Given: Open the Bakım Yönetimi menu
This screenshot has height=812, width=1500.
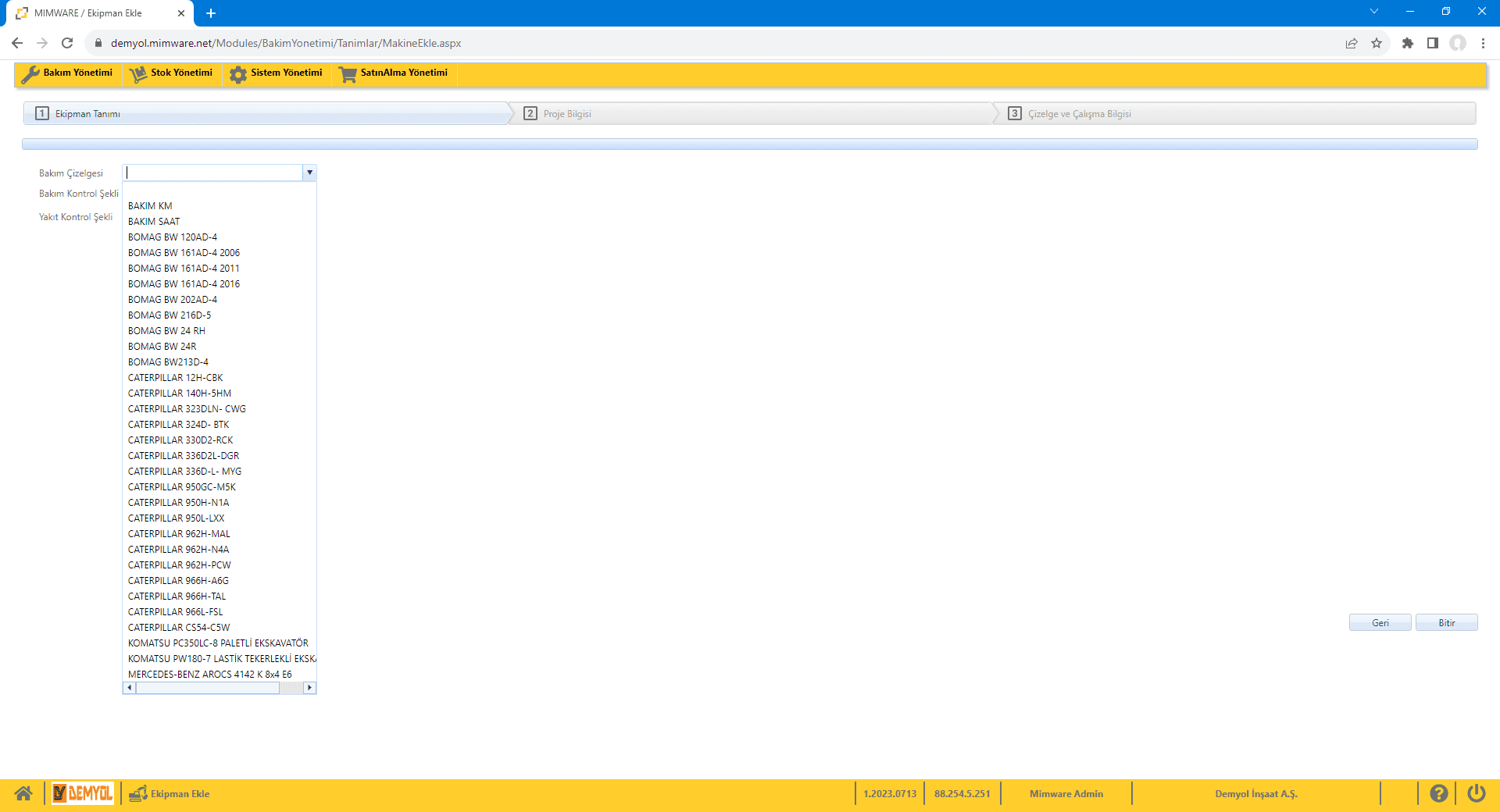Looking at the screenshot, I should [68, 73].
